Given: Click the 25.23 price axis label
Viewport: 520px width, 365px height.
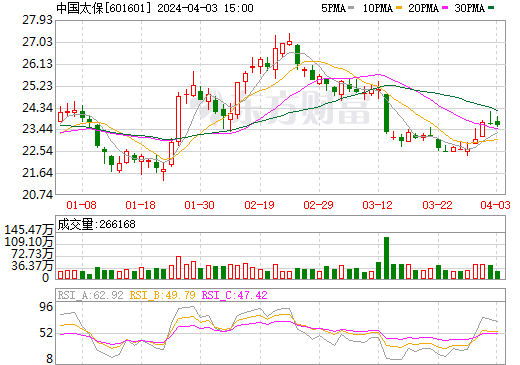Looking at the screenshot, I should point(37,86).
